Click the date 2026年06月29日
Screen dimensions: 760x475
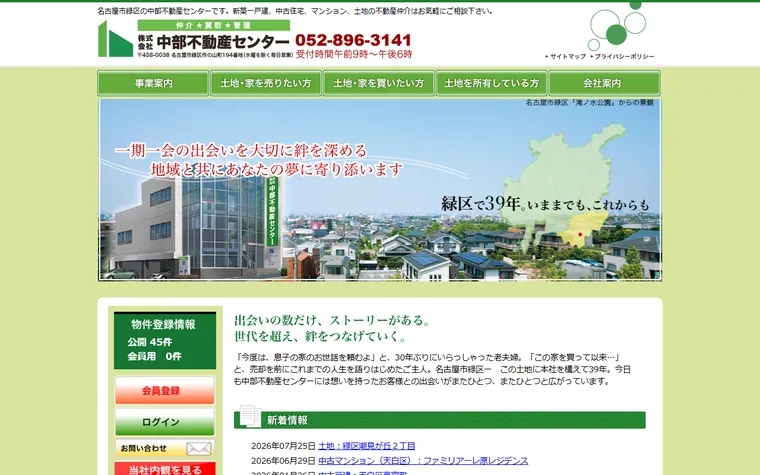(283, 460)
